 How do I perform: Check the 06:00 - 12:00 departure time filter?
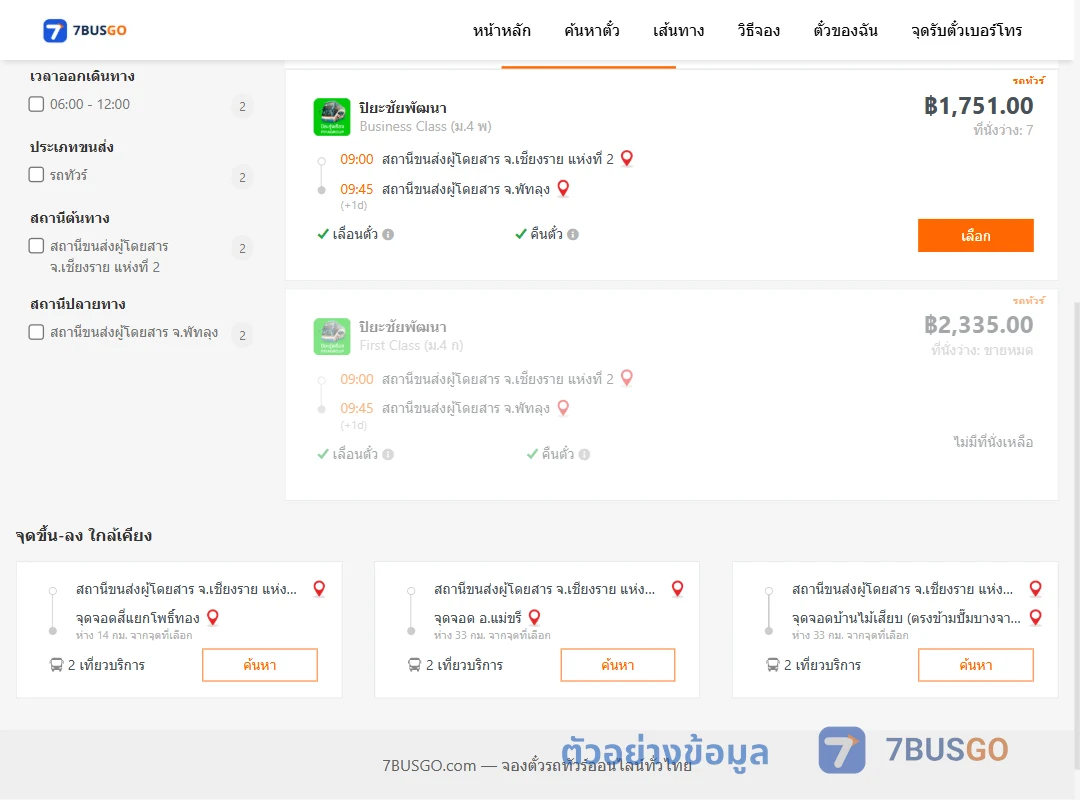pyautogui.click(x=37, y=104)
